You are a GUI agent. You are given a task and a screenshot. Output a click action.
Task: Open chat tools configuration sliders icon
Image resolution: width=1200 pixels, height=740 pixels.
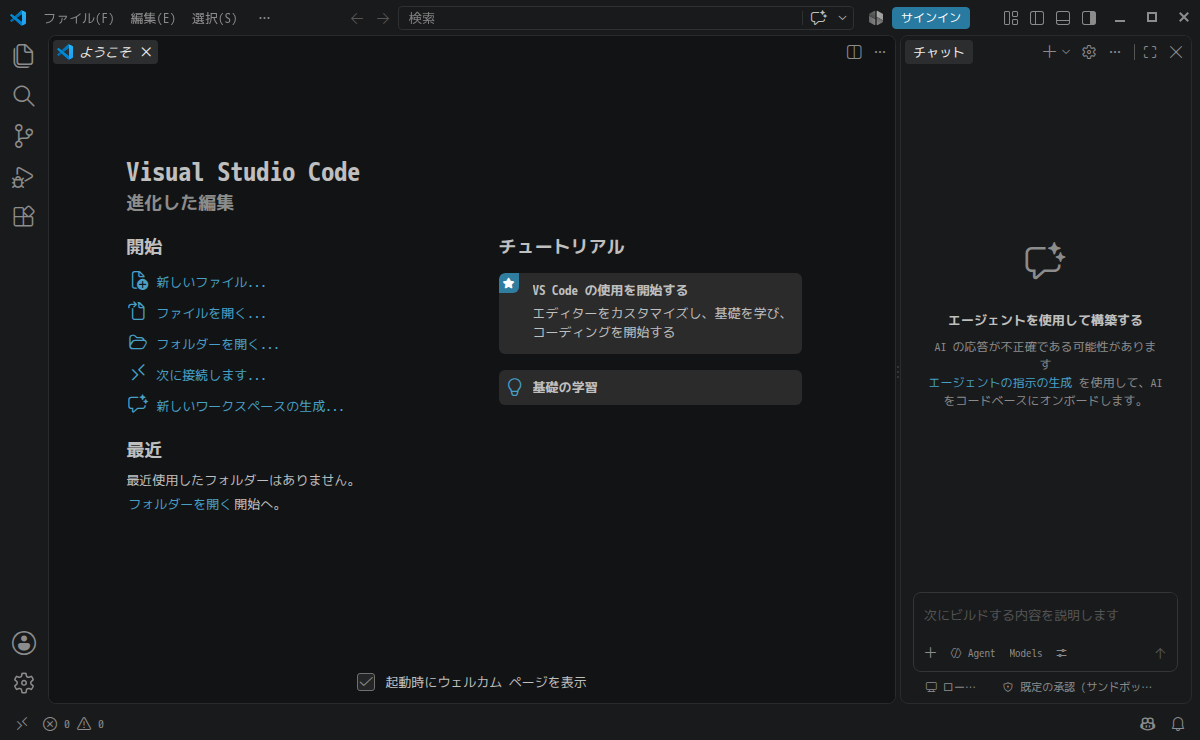[x=1062, y=653]
